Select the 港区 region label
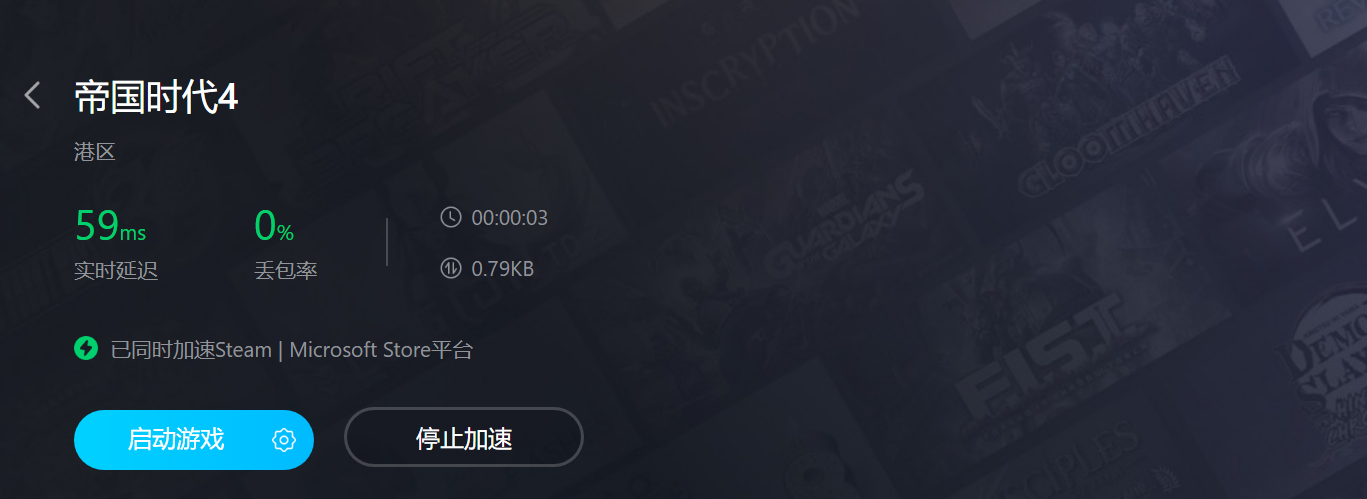The width and height of the screenshot is (1367, 499). 95,152
